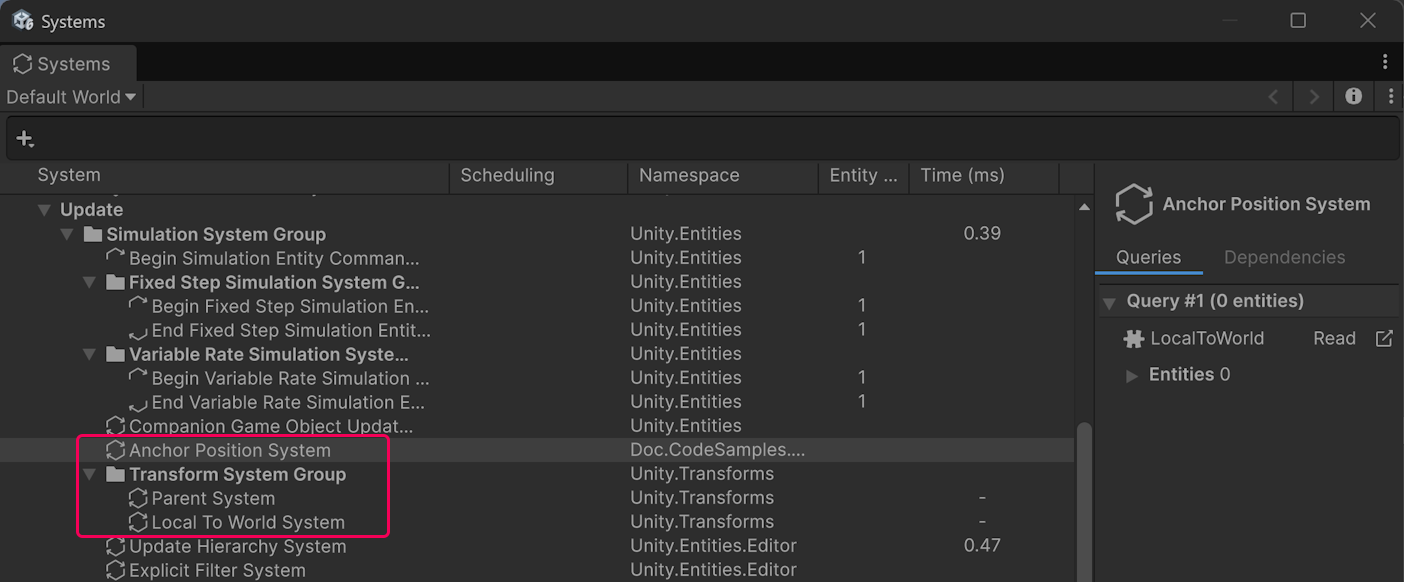Image resolution: width=1404 pixels, height=582 pixels.
Task: Sort by the Entity count column header
Action: (x=864, y=176)
